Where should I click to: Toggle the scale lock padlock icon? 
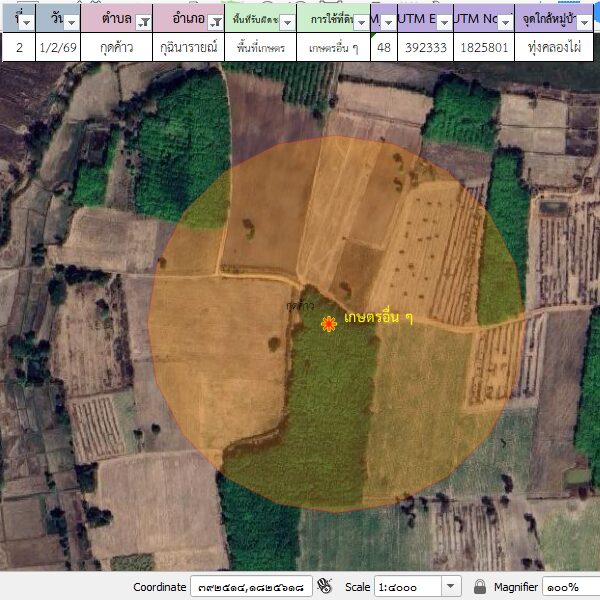pos(480,586)
